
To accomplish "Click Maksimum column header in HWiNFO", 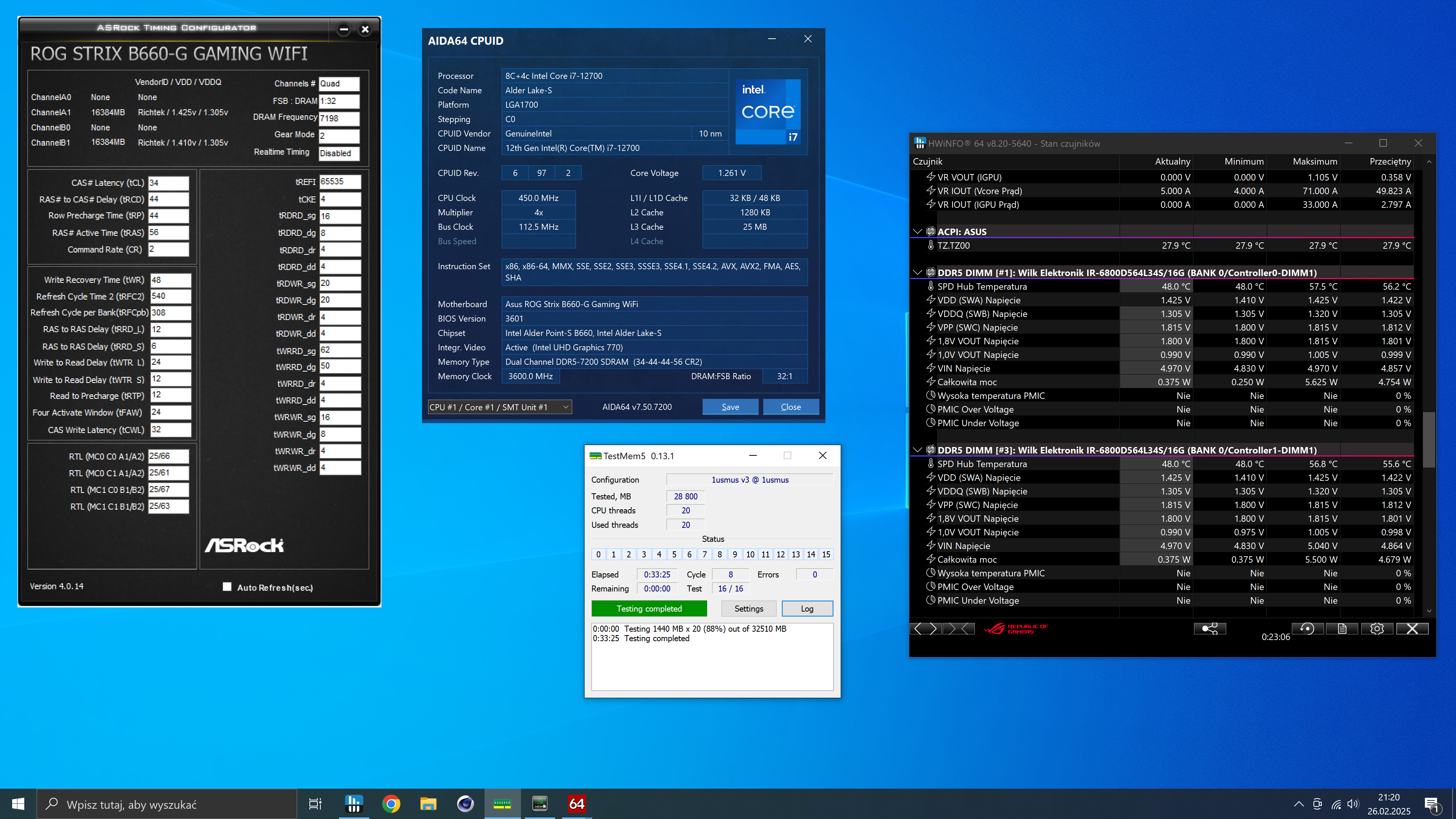I will tap(1315, 162).
